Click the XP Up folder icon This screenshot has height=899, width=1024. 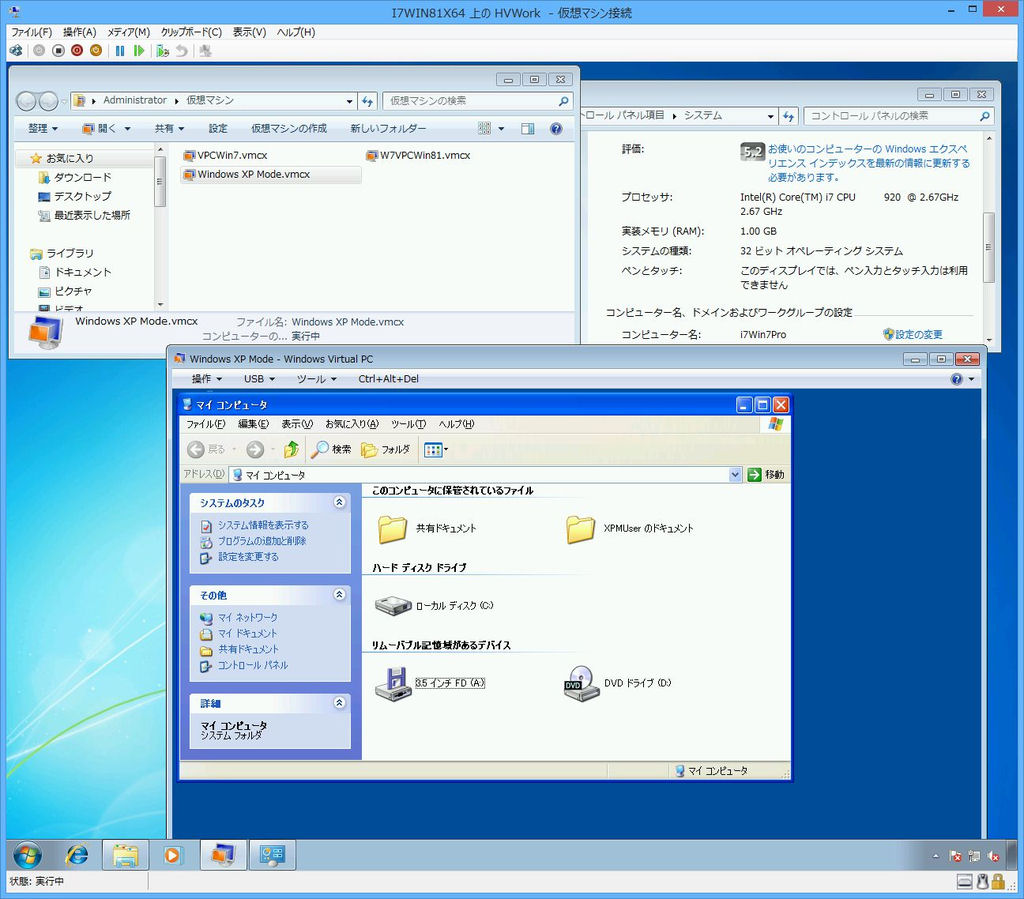[291, 449]
